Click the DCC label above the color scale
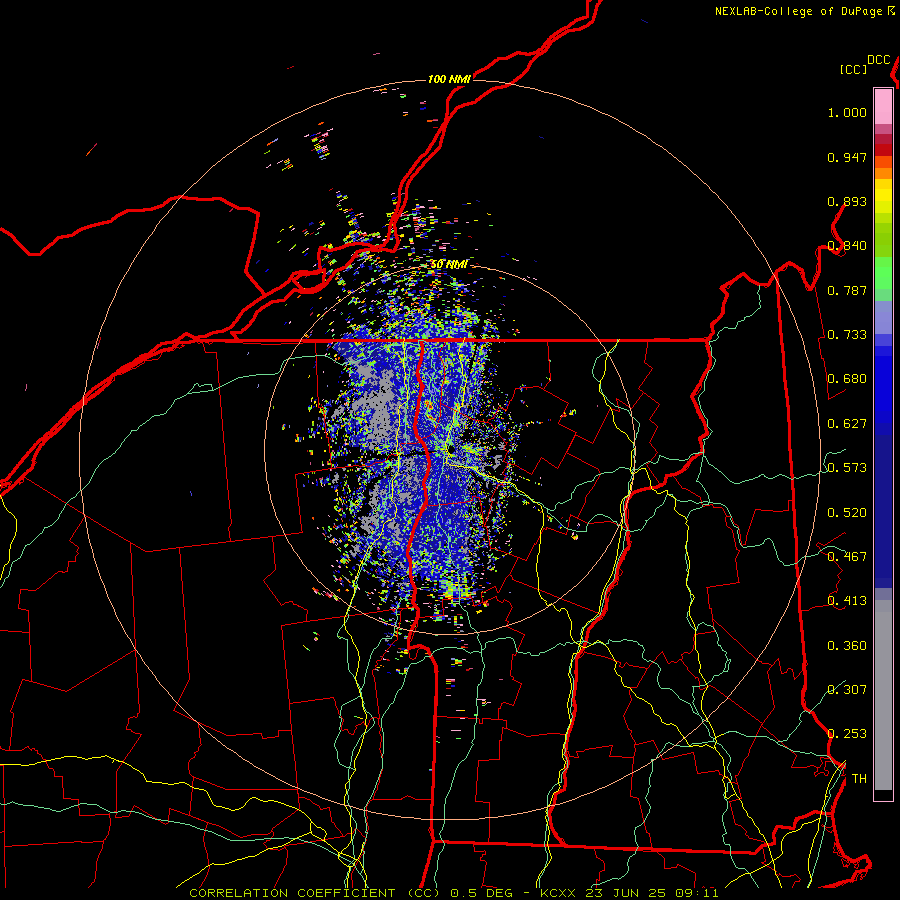 pyautogui.click(x=878, y=60)
